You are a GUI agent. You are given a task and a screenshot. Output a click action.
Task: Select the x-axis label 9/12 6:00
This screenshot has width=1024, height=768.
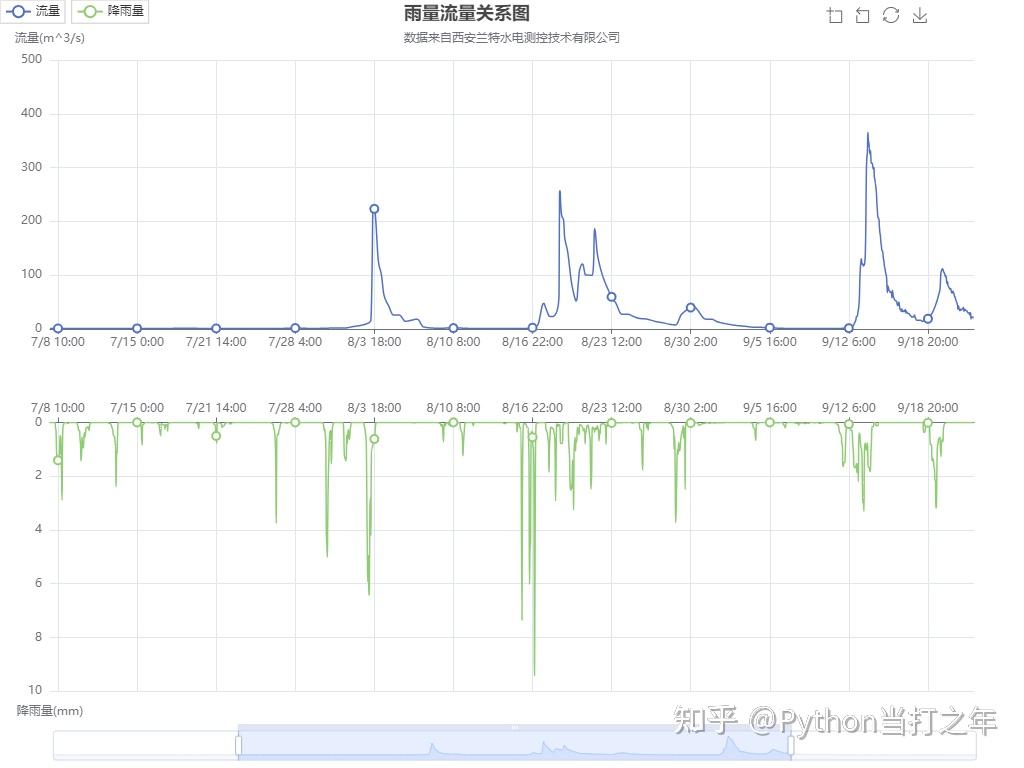pos(847,341)
